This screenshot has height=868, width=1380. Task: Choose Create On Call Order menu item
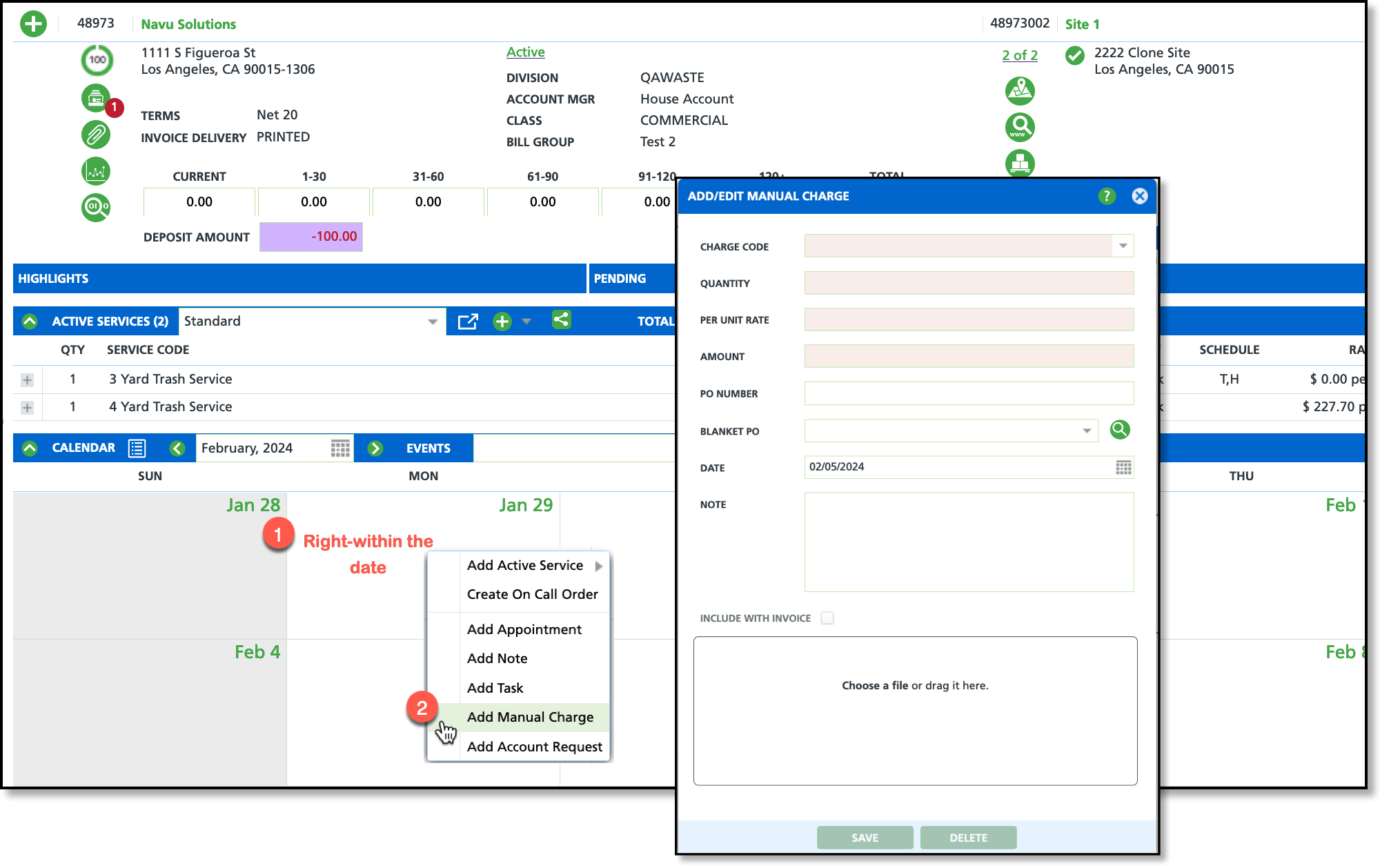coord(532,594)
